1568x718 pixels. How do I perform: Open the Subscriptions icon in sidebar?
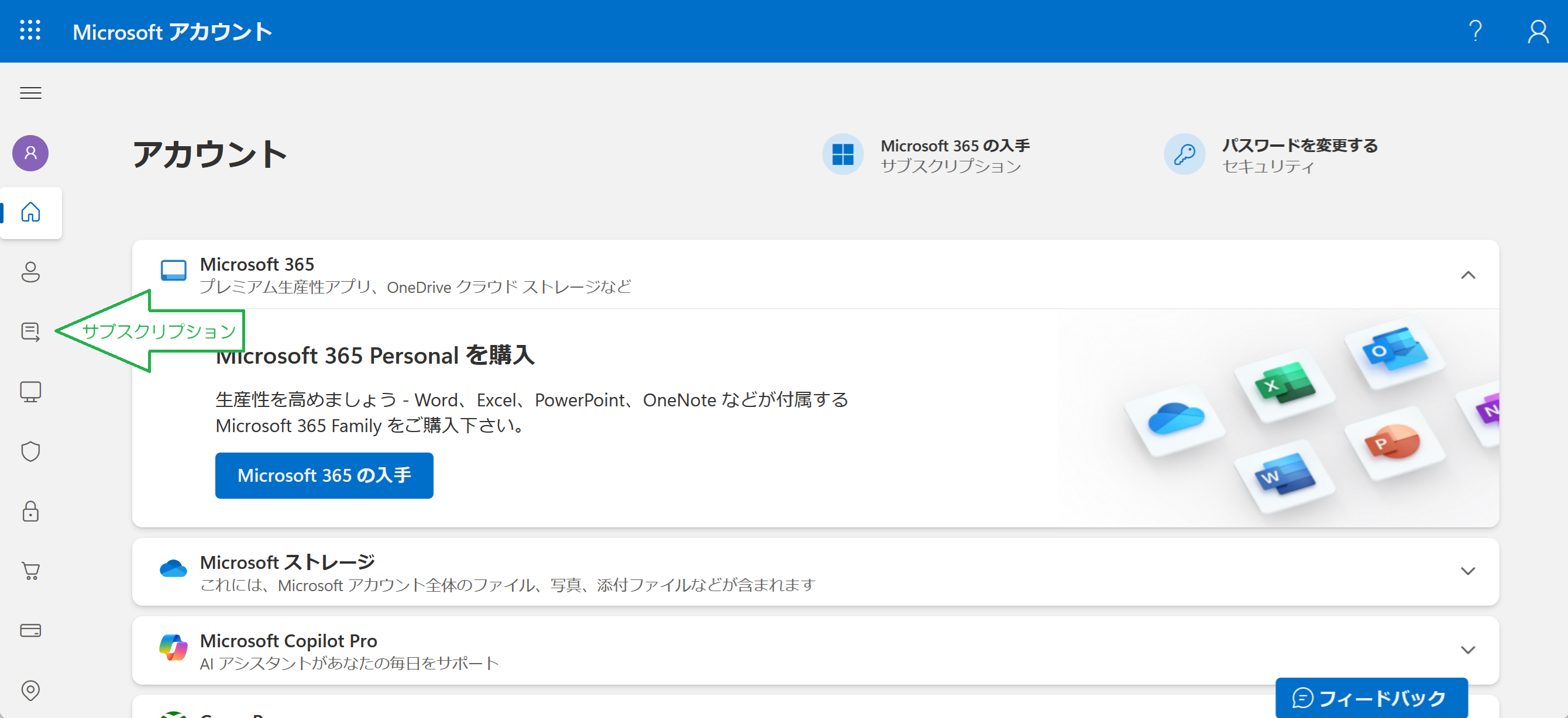[30, 332]
